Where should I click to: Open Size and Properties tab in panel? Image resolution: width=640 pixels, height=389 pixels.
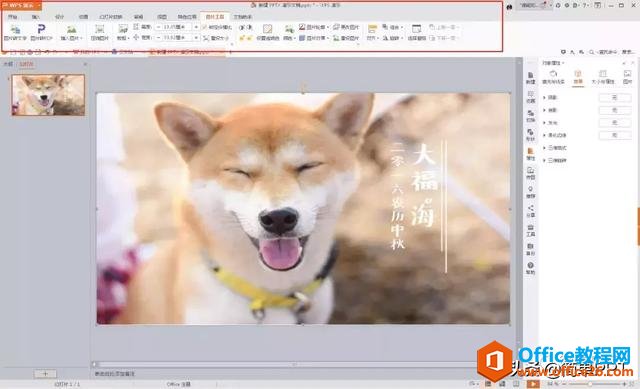click(603, 77)
